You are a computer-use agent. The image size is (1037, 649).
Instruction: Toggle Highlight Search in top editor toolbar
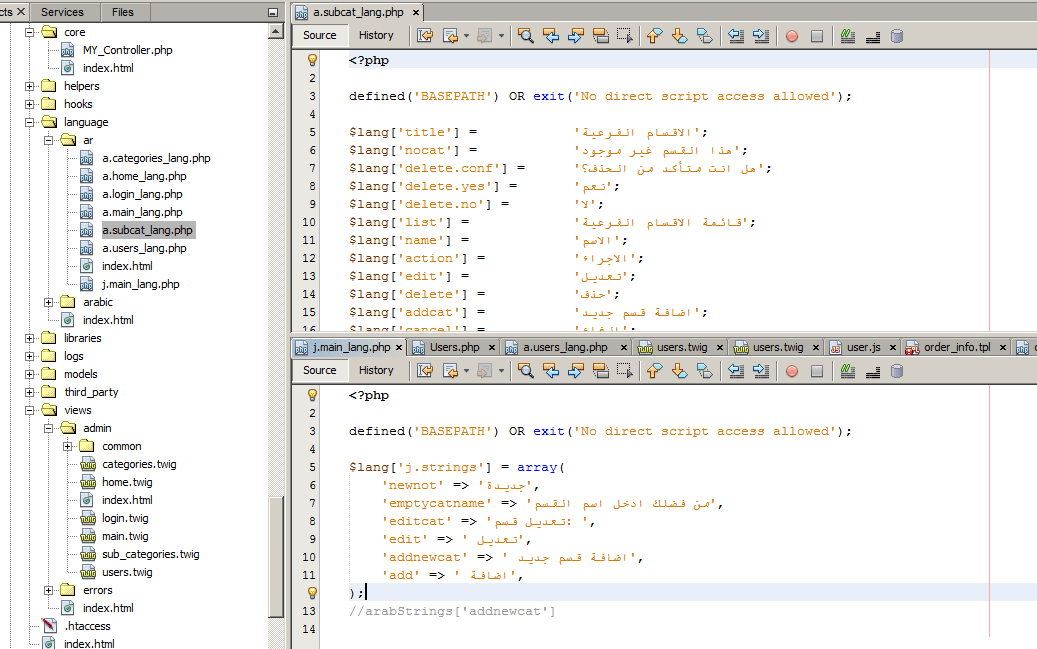(x=600, y=36)
